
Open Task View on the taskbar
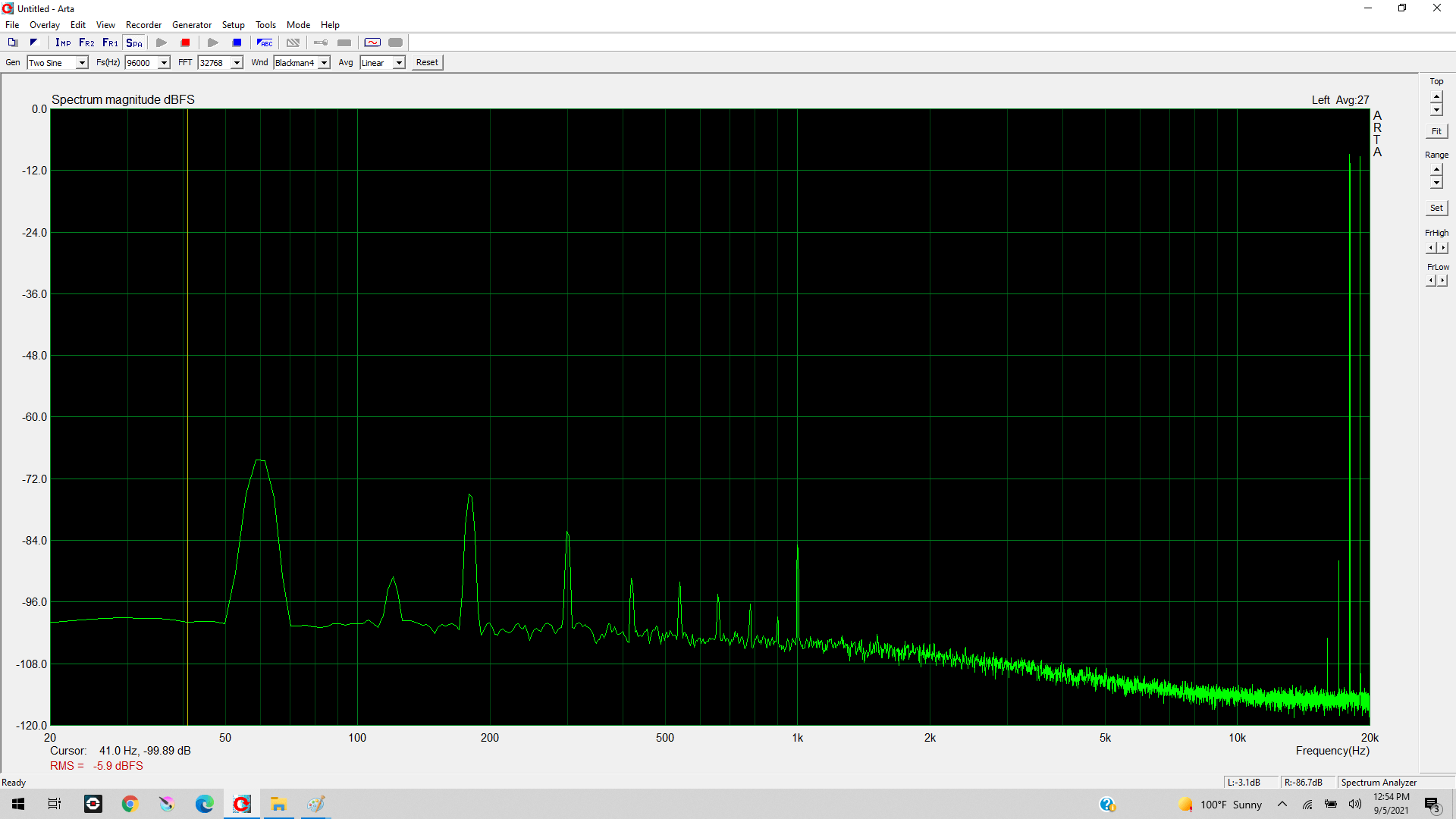55,804
